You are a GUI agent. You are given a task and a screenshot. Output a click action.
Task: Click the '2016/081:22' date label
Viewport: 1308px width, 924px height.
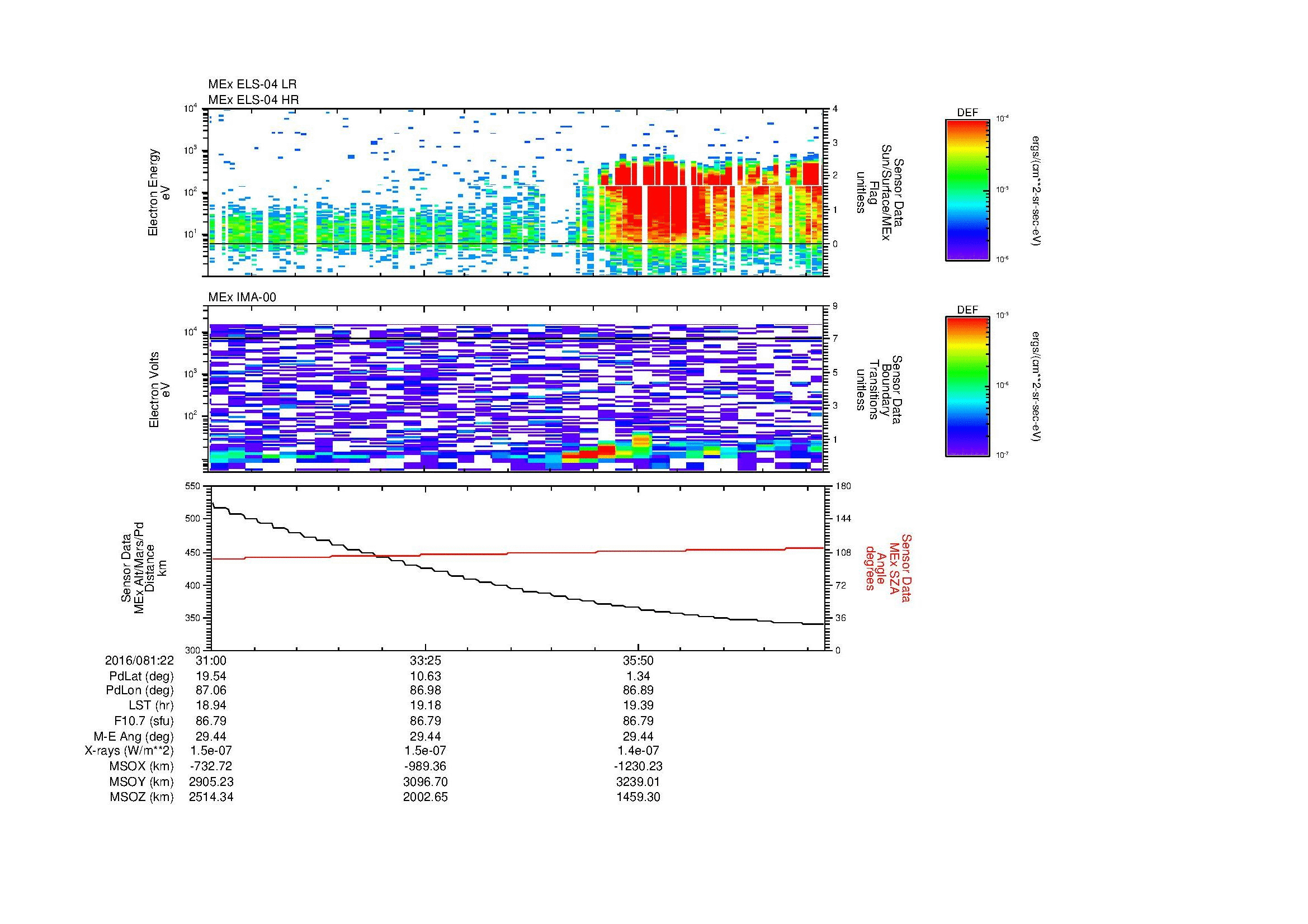pos(140,660)
